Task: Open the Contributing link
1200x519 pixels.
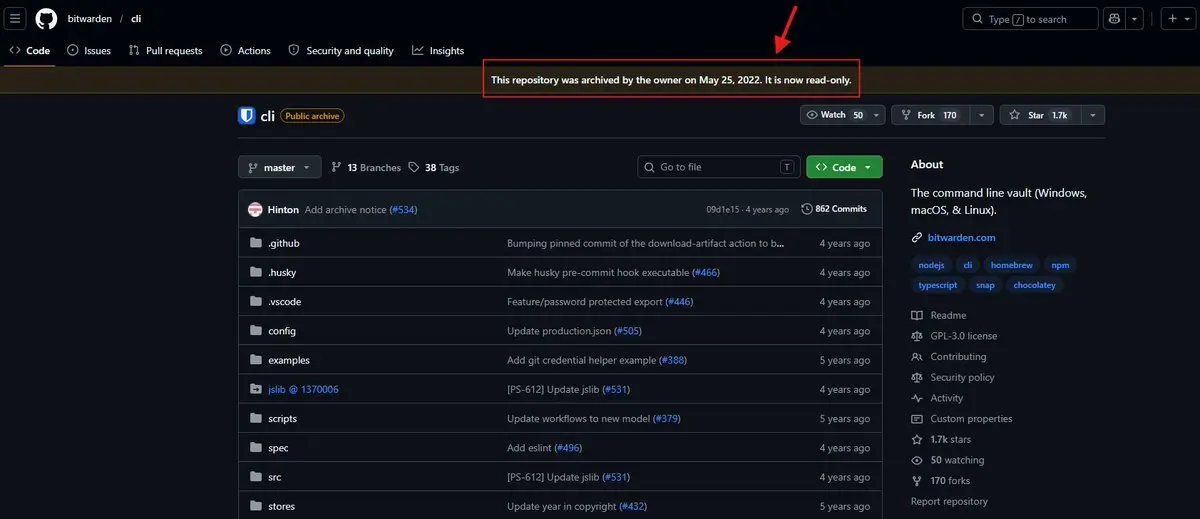Action: (x=948, y=357)
